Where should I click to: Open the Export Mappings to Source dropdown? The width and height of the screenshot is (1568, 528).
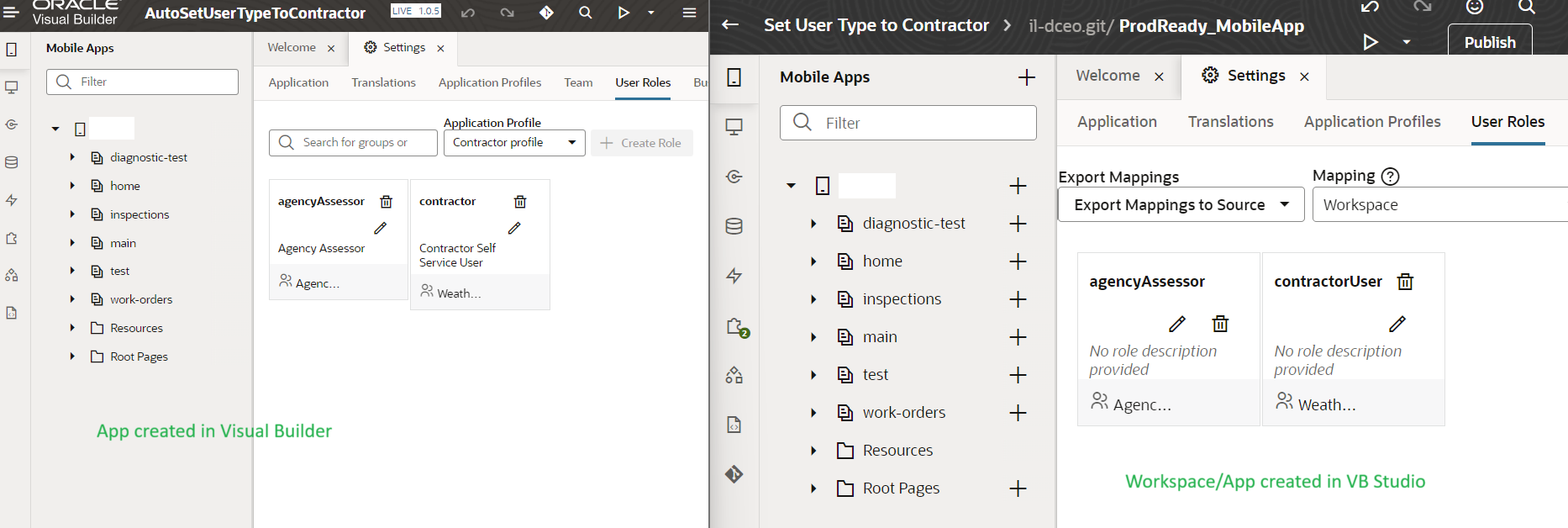pyautogui.click(x=1181, y=205)
